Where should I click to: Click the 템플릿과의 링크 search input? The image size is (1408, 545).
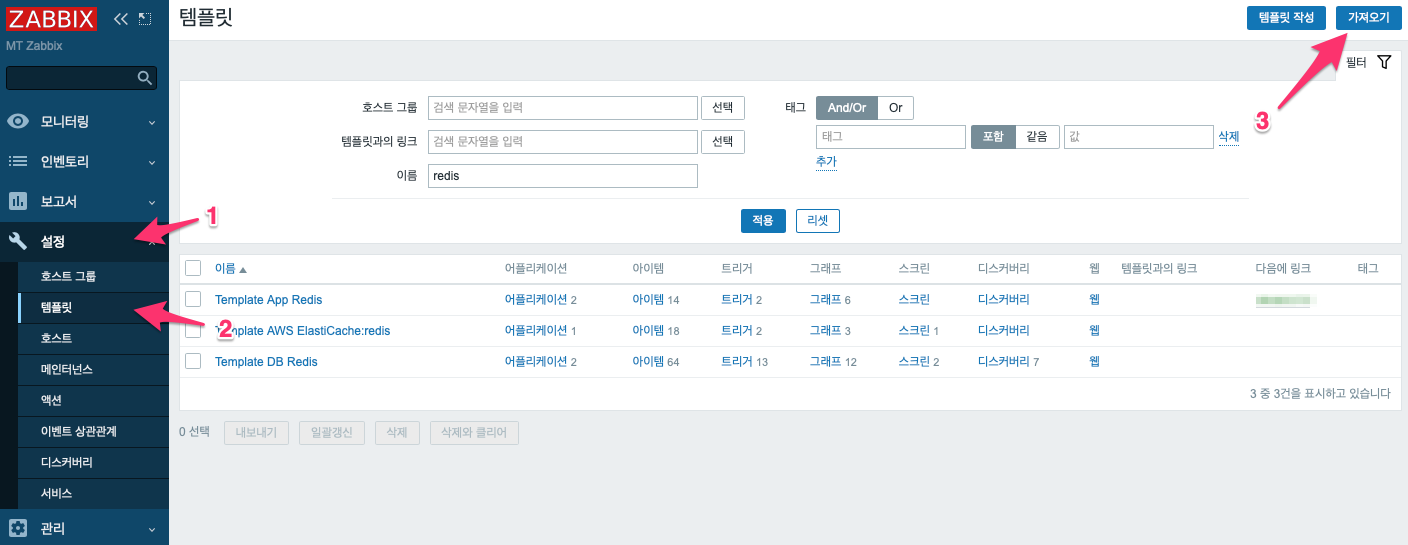(x=562, y=142)
